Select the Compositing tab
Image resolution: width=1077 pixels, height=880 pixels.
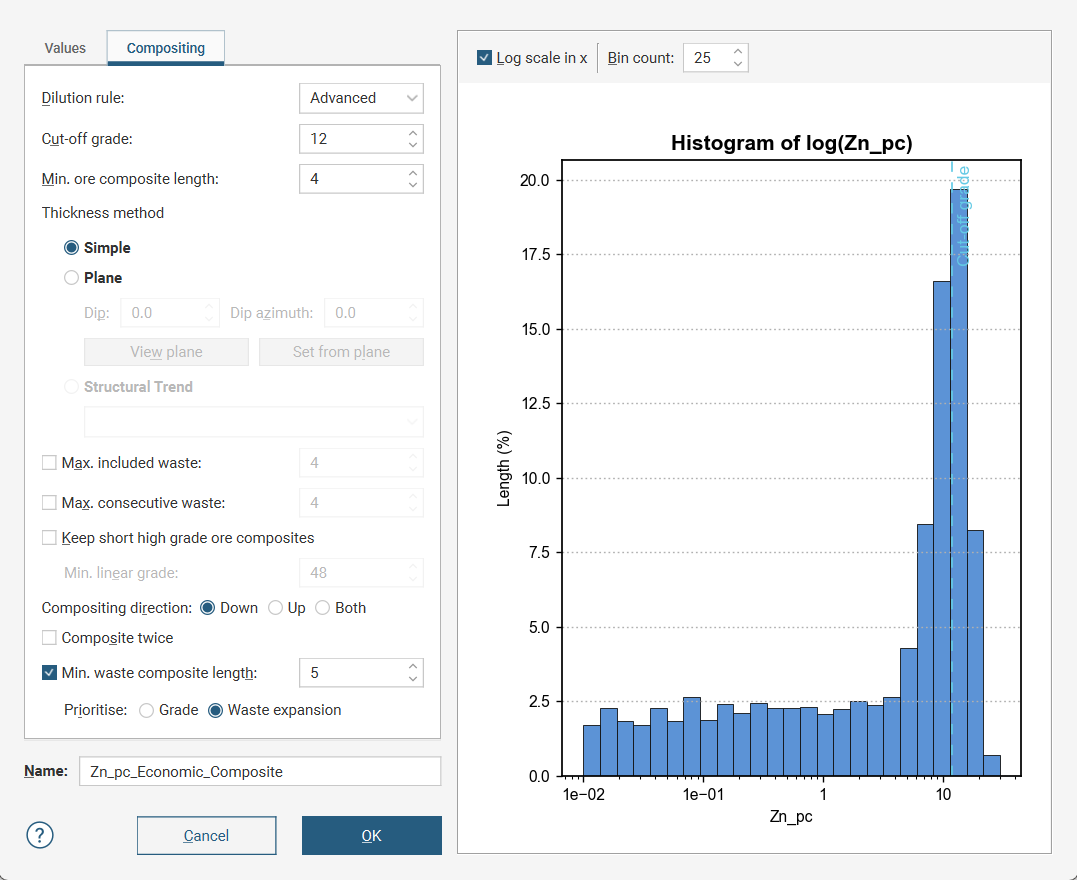[x=166, y=48]
